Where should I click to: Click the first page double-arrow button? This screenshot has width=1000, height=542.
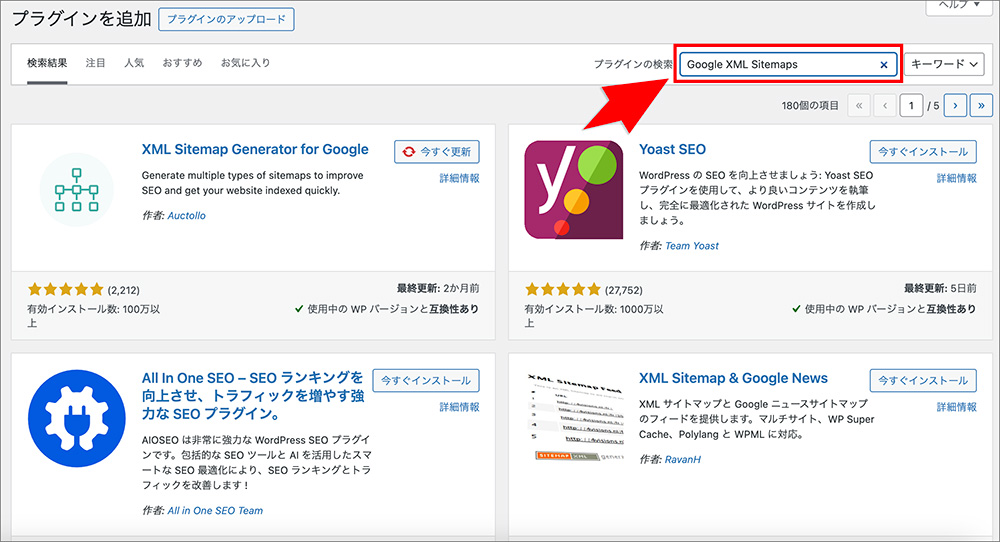[859, 105]
